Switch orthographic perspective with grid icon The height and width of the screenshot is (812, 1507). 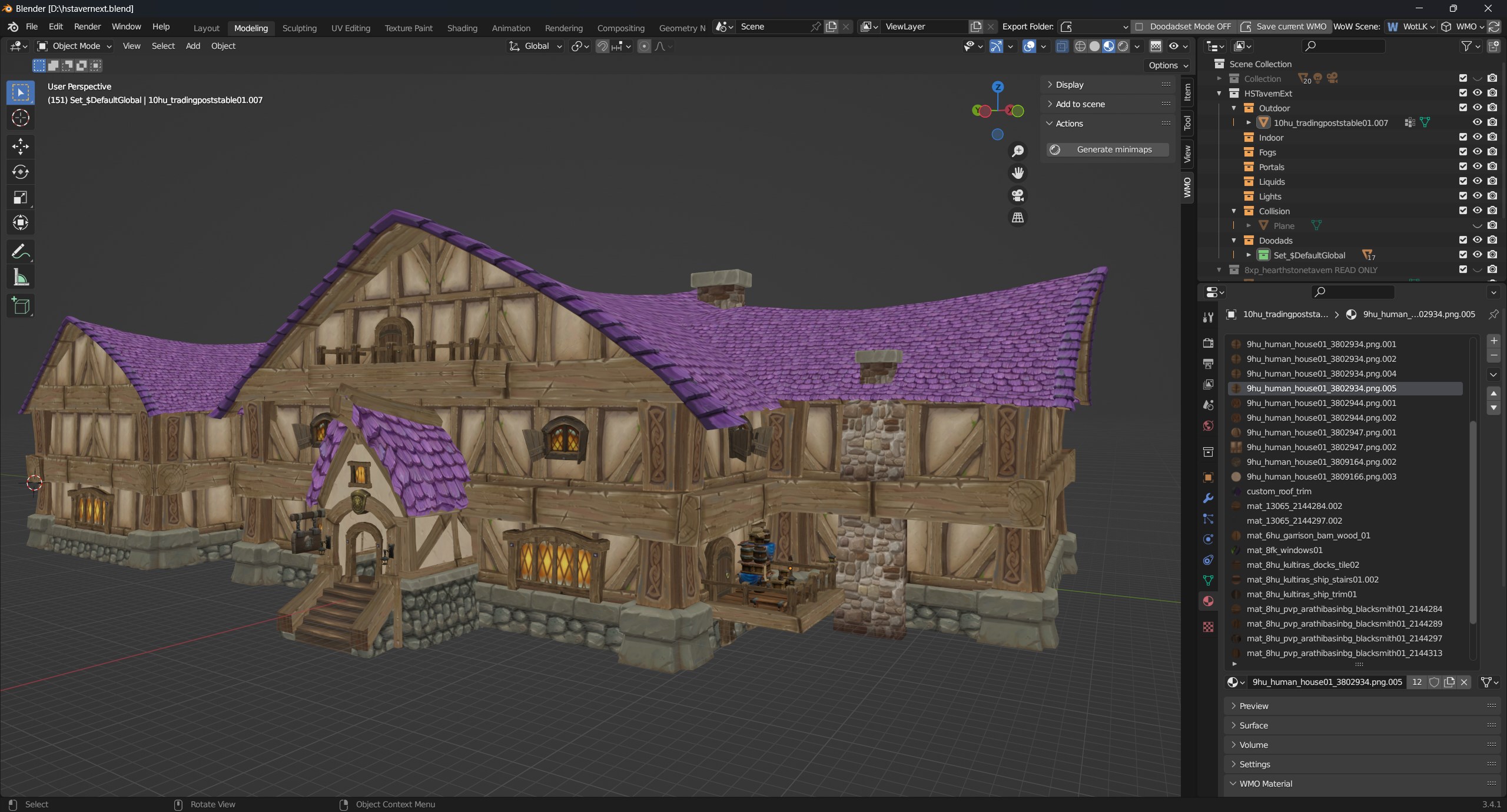tap(1018, 218)
